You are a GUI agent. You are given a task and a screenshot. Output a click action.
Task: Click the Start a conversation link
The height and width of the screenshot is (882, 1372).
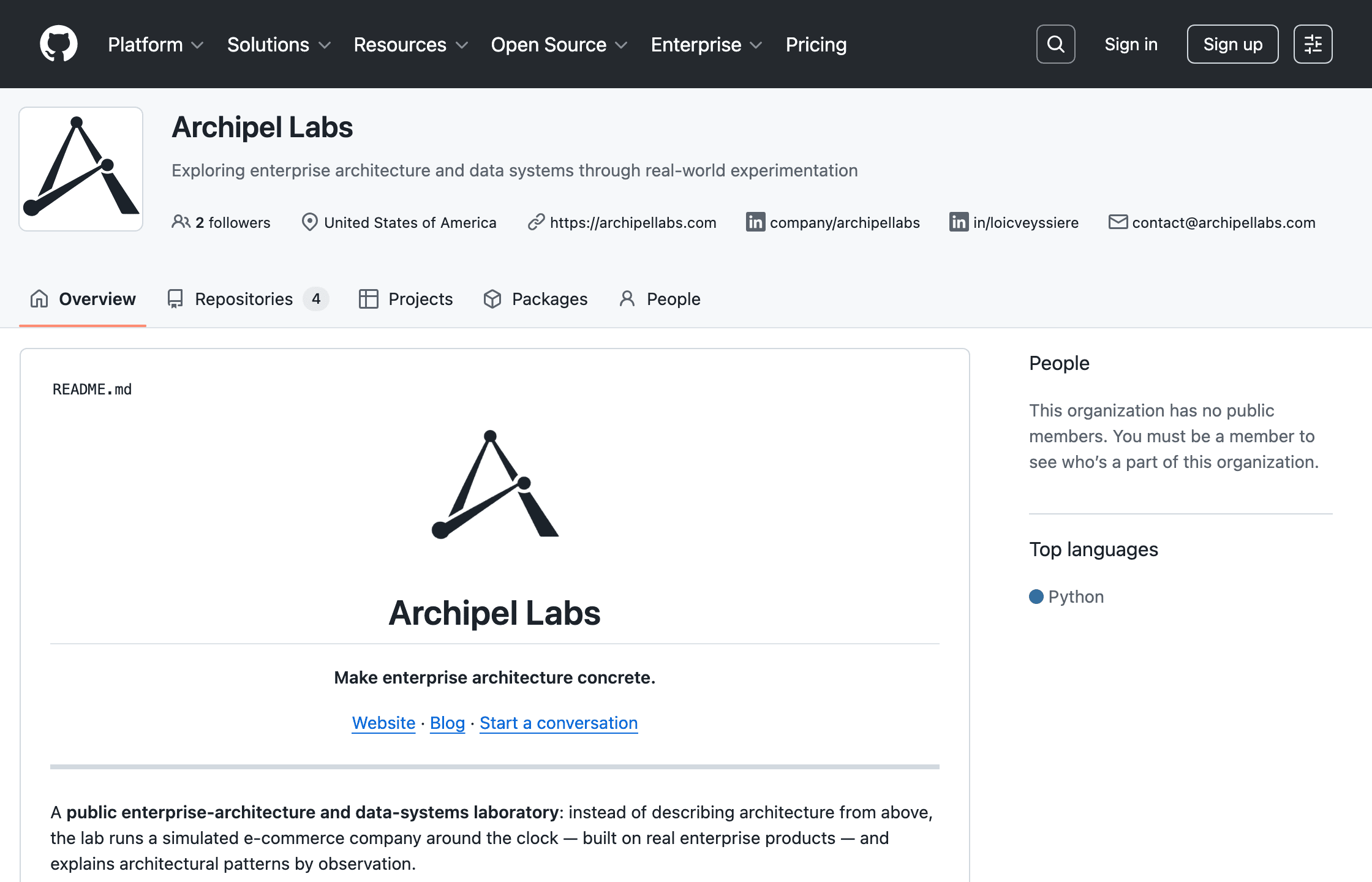[x=559, y=723]
